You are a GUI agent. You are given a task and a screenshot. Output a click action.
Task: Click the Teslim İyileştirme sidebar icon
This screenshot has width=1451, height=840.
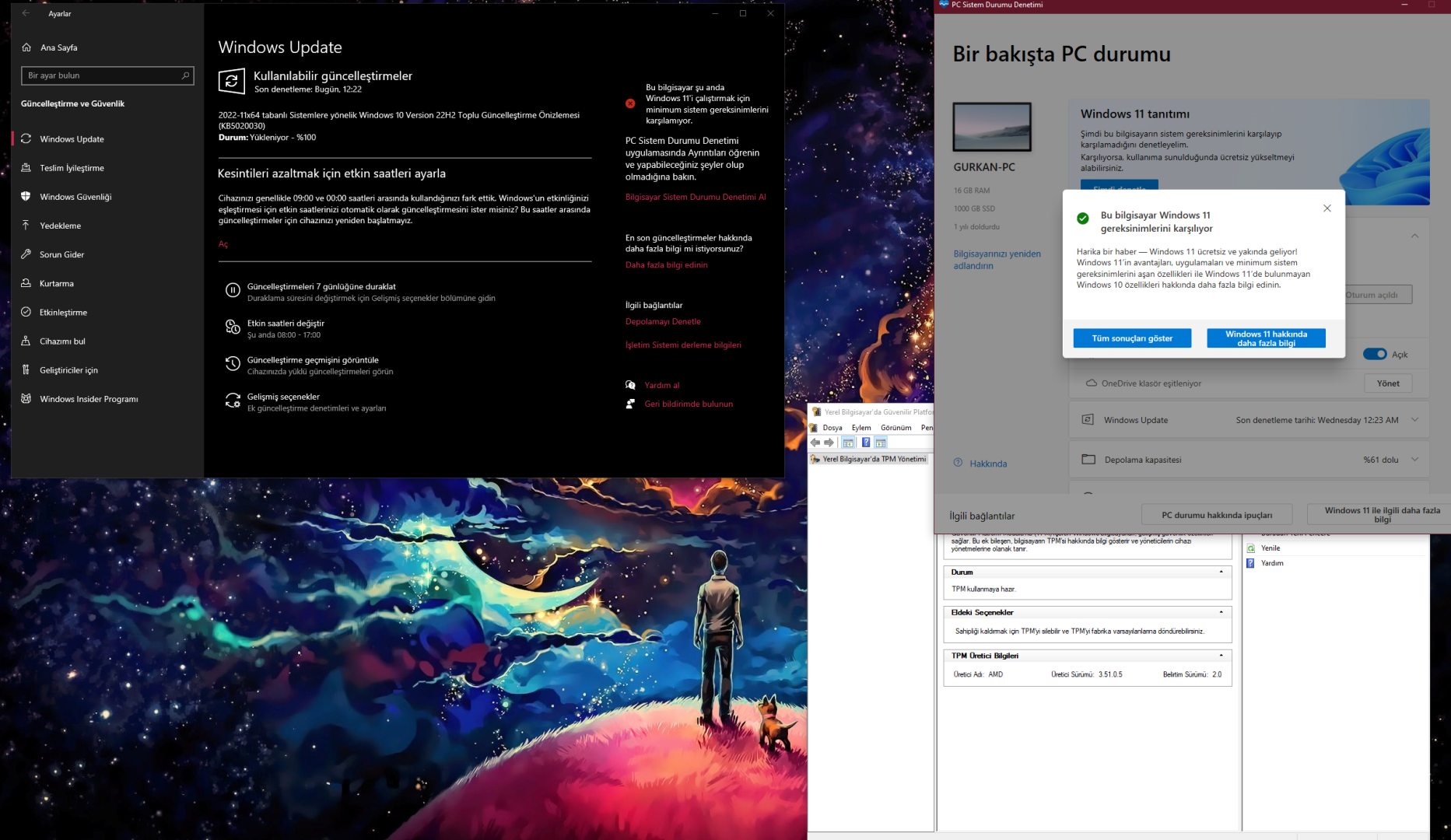tap(26, 167)
